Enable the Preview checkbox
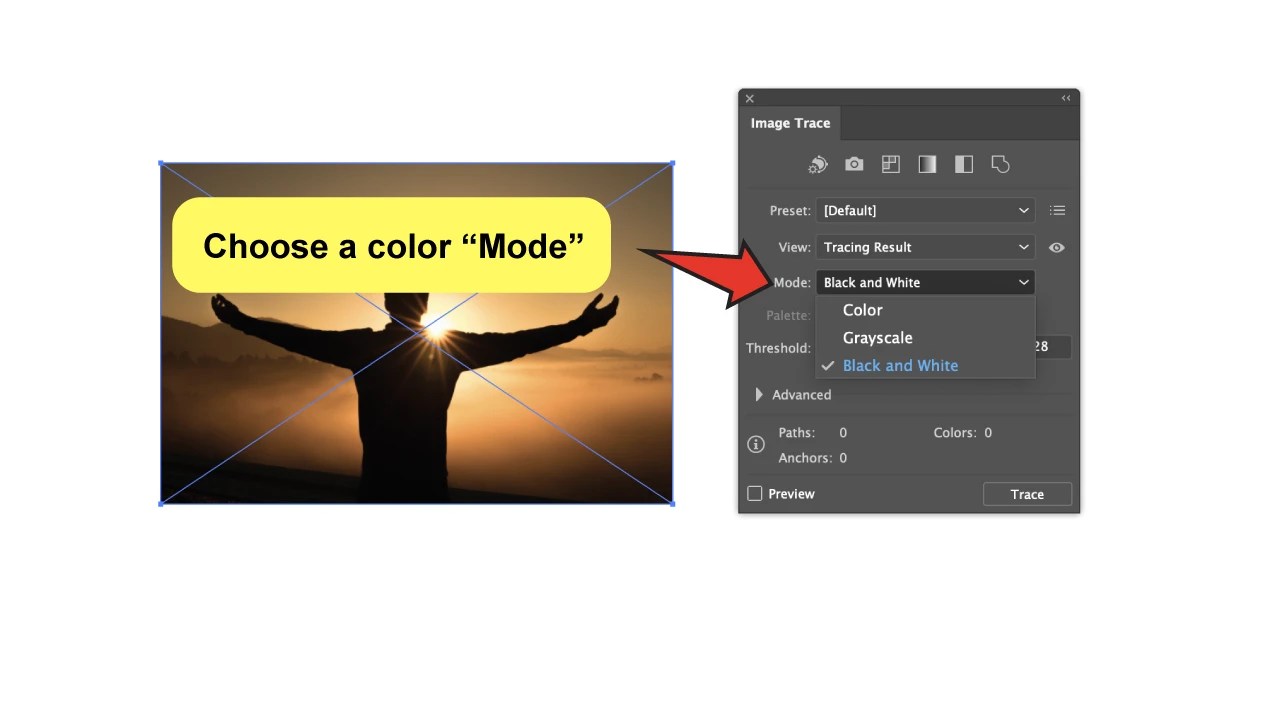Screen dimensions: 1280x720 755,493
